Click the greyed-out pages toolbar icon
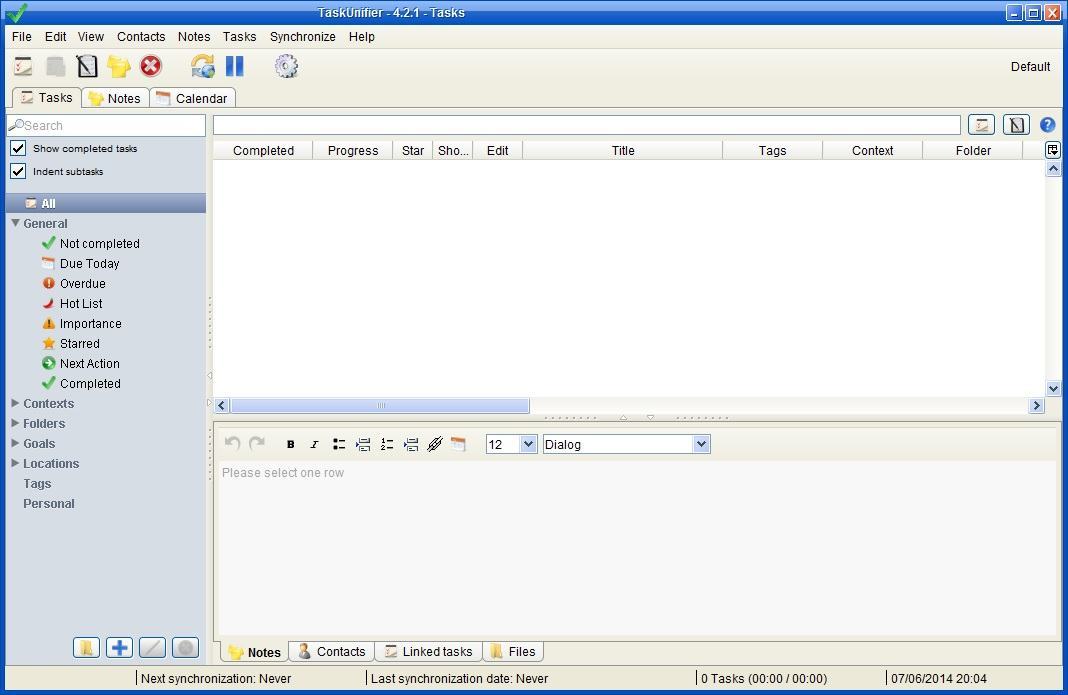 [55, 66]
